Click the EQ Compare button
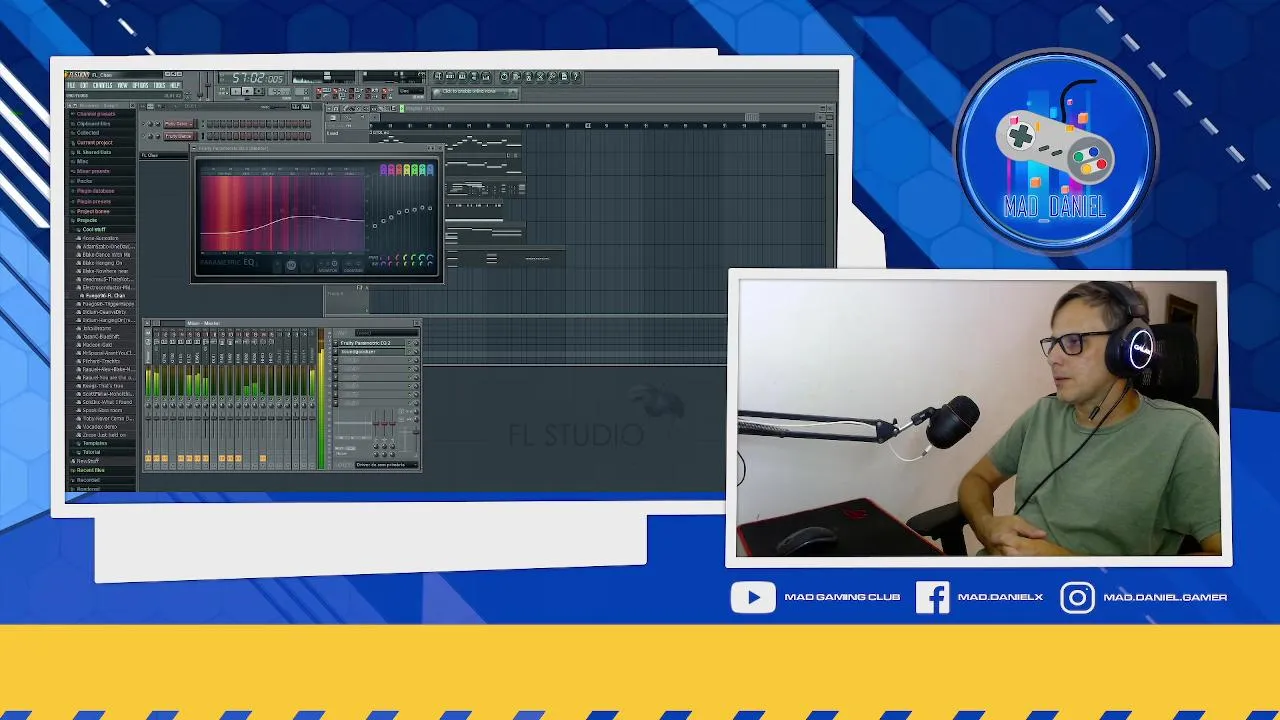Viewport: 1280px width, 720px height. pyautogui.click(x=353, y=266)
